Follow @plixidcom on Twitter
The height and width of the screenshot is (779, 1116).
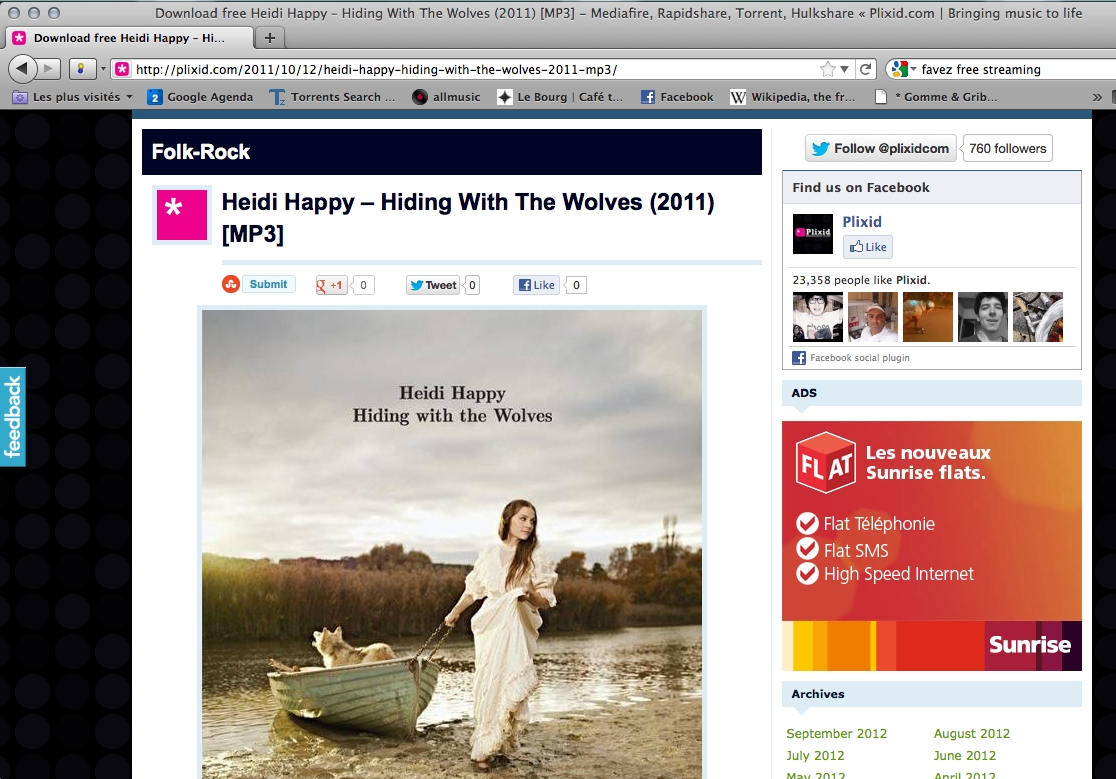coord(880,148)
